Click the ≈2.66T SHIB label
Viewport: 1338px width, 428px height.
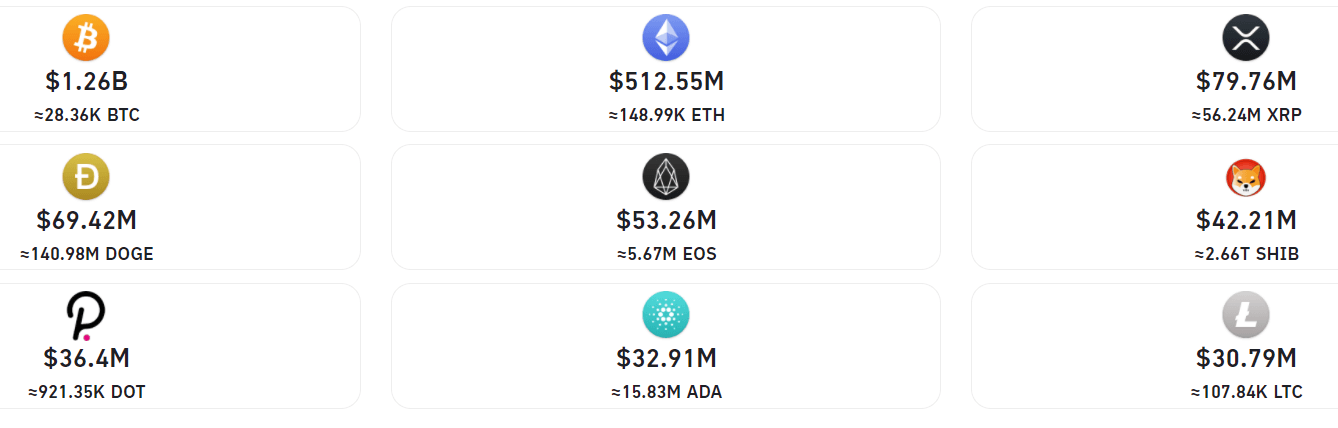pyautogui.click(x=1246, y=254)
